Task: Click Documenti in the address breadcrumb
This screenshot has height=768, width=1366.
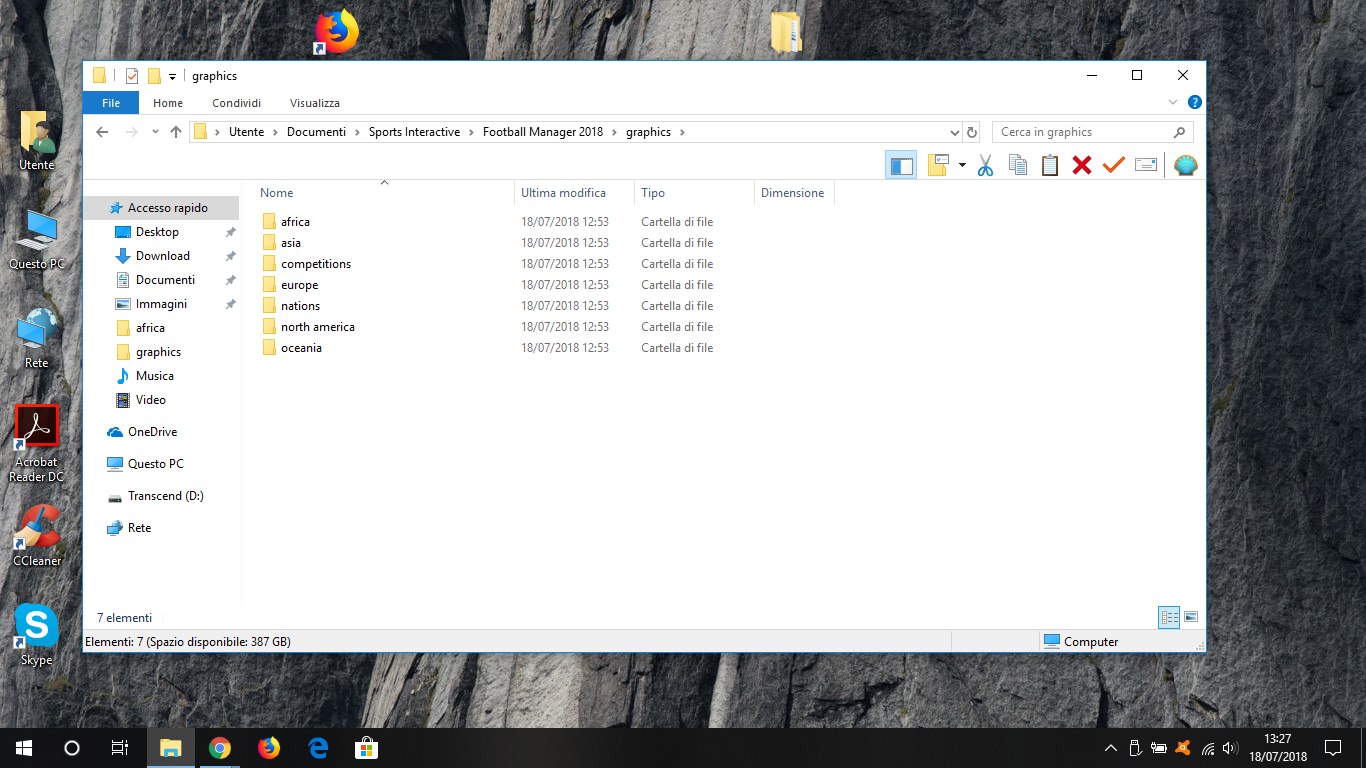Action: click(316, 132)
